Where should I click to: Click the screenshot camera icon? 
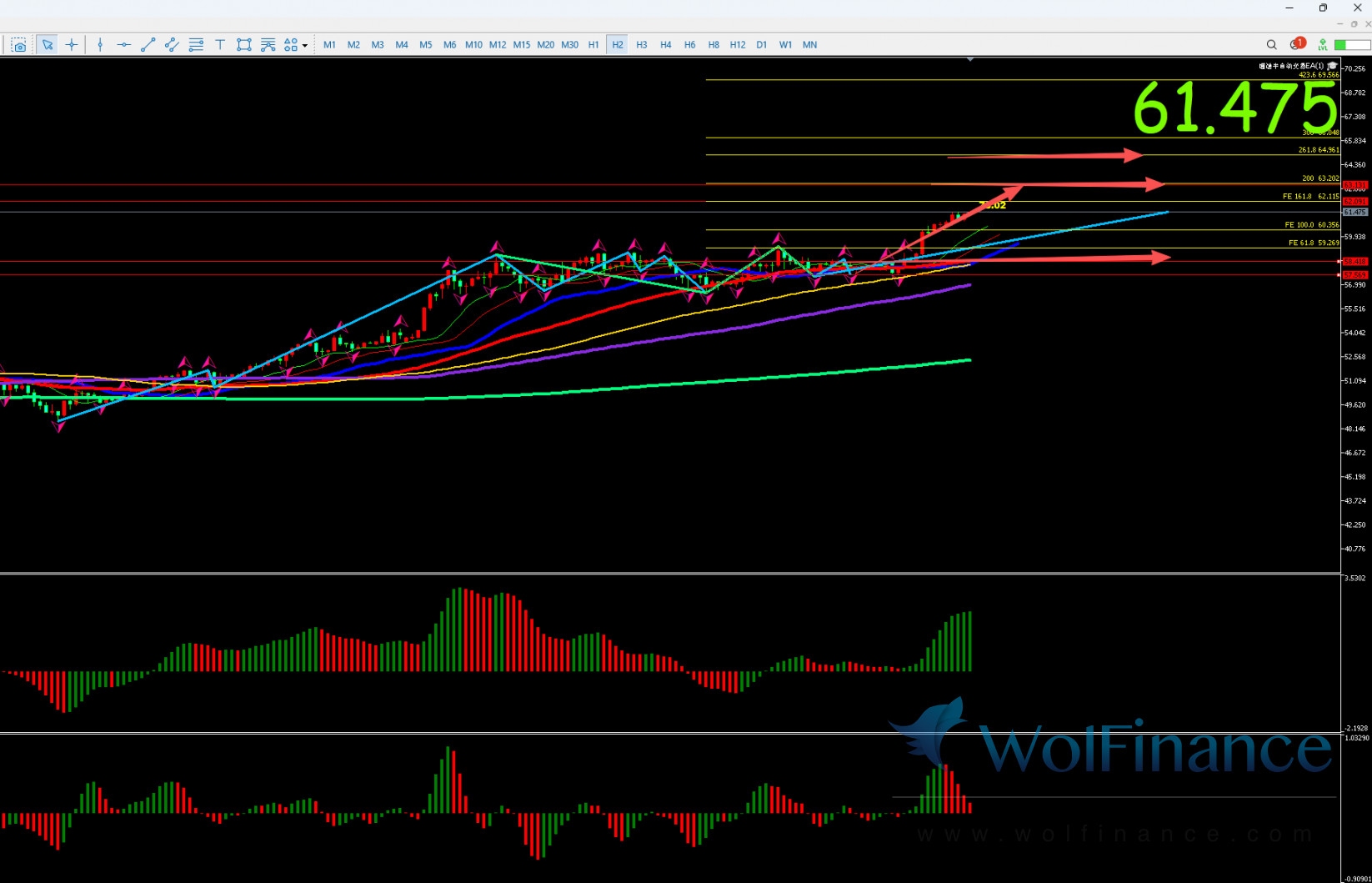click(18, 45)
